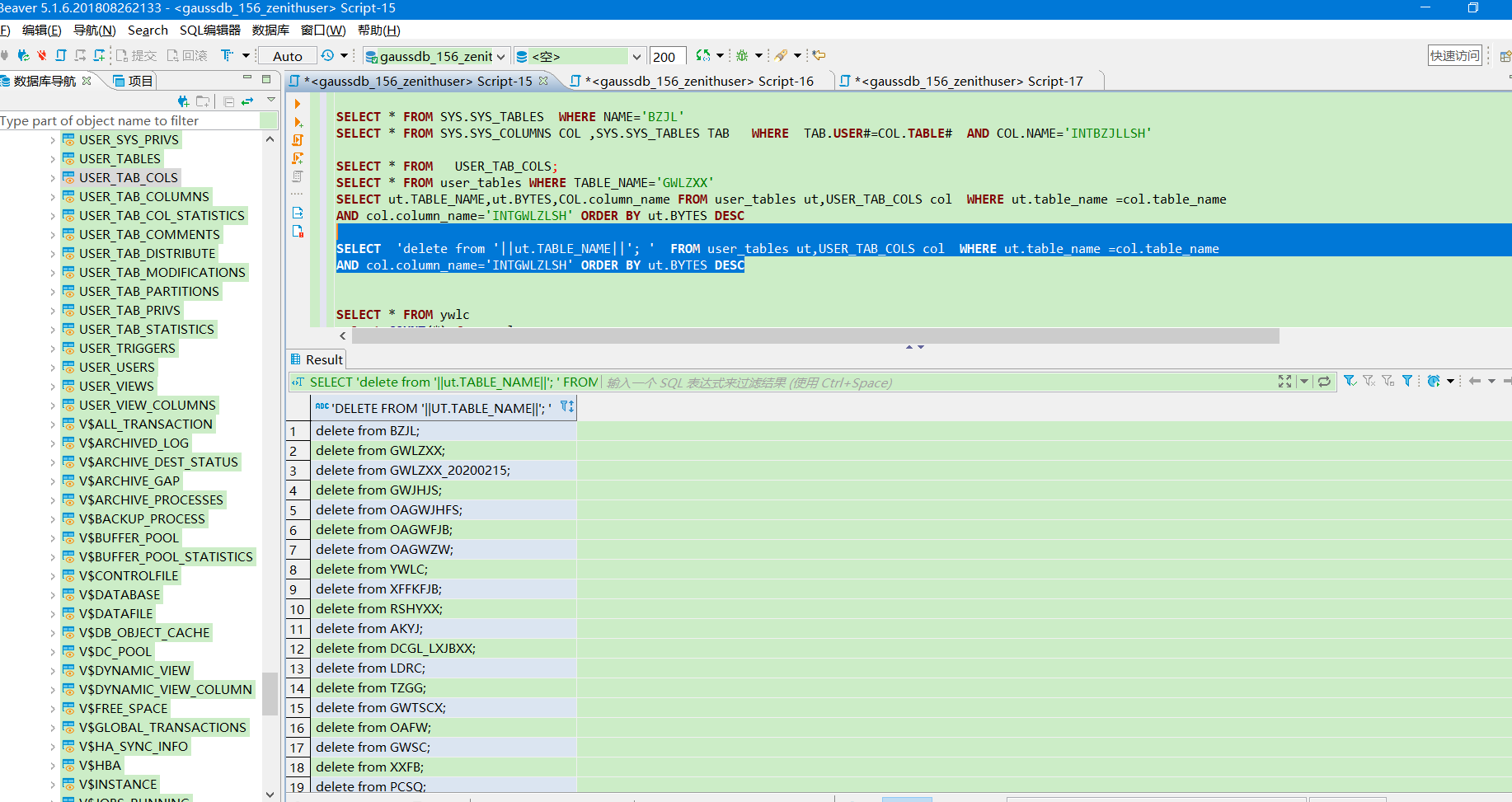
Task: Refresh the result set in the filter bar
Action: point(1324,382)
